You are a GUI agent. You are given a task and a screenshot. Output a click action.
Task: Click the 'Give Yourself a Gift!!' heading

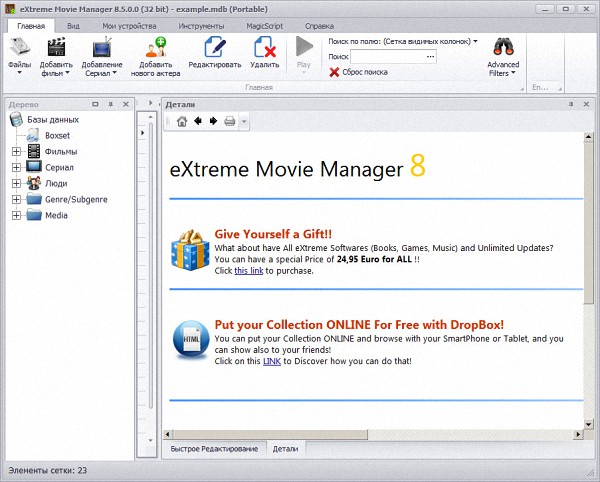[273, 234]
